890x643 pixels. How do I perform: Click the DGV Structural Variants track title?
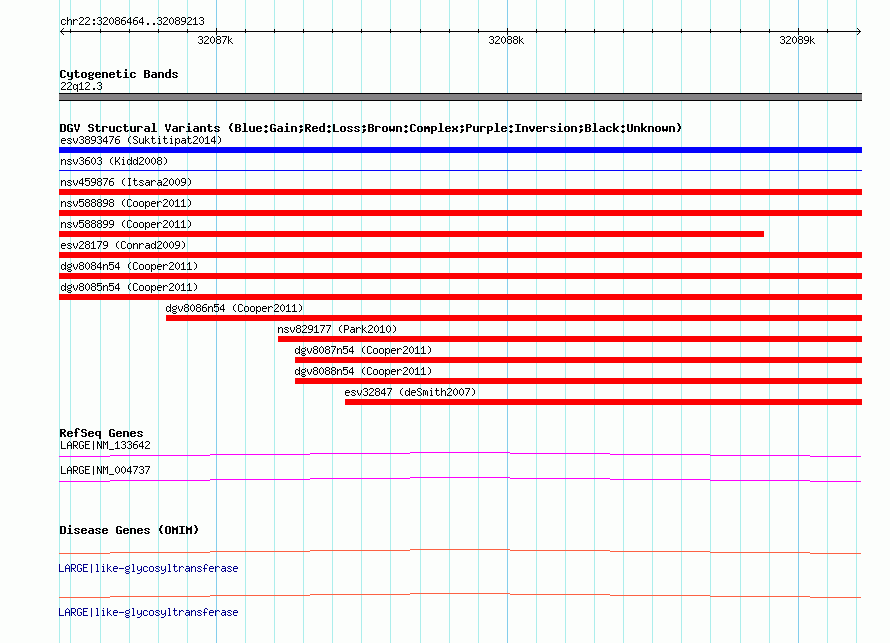tap(370, 128)
